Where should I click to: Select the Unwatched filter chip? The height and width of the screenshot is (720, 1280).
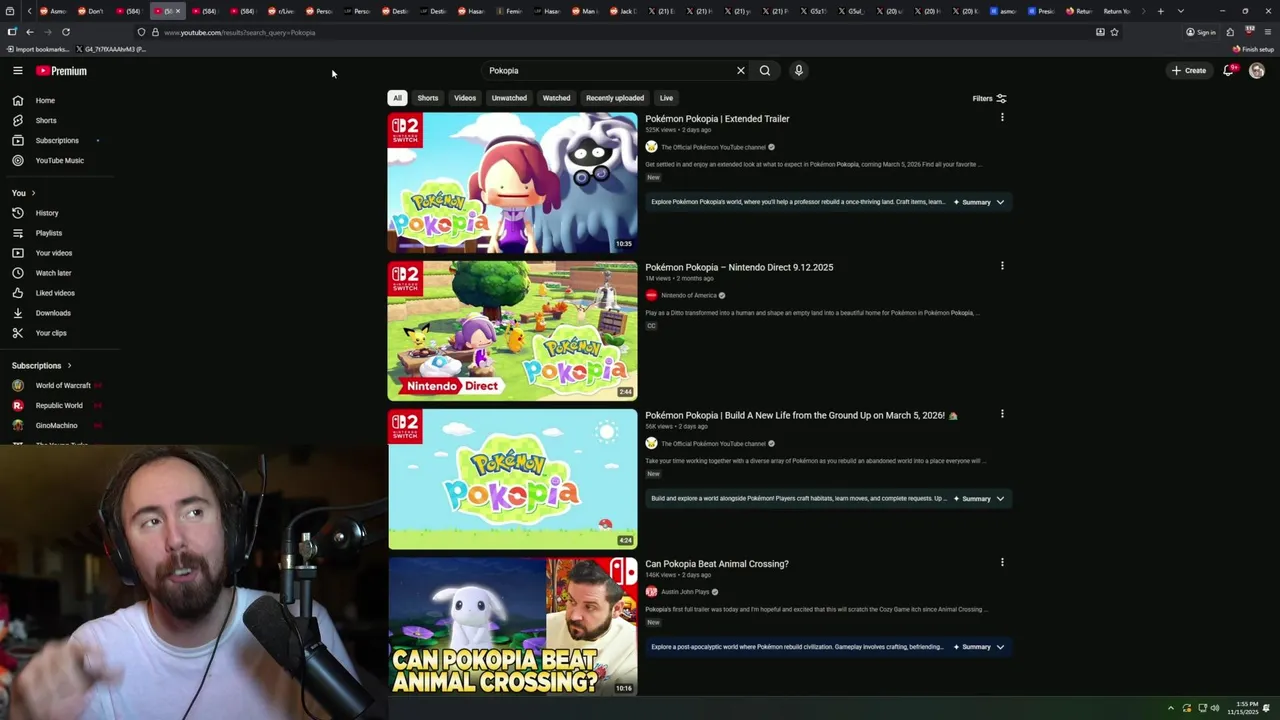coord(509,98)
